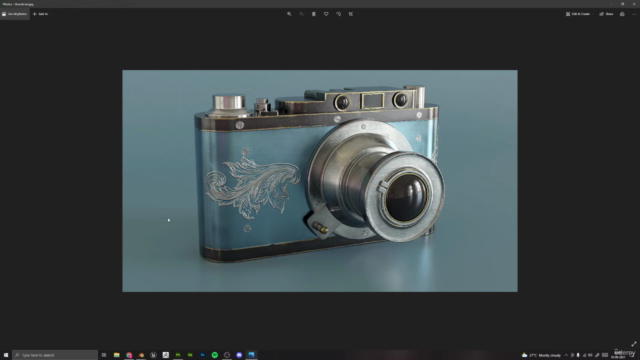640x360 pixels.
Task: Click the camera image
Action: [x=320, y=180]
